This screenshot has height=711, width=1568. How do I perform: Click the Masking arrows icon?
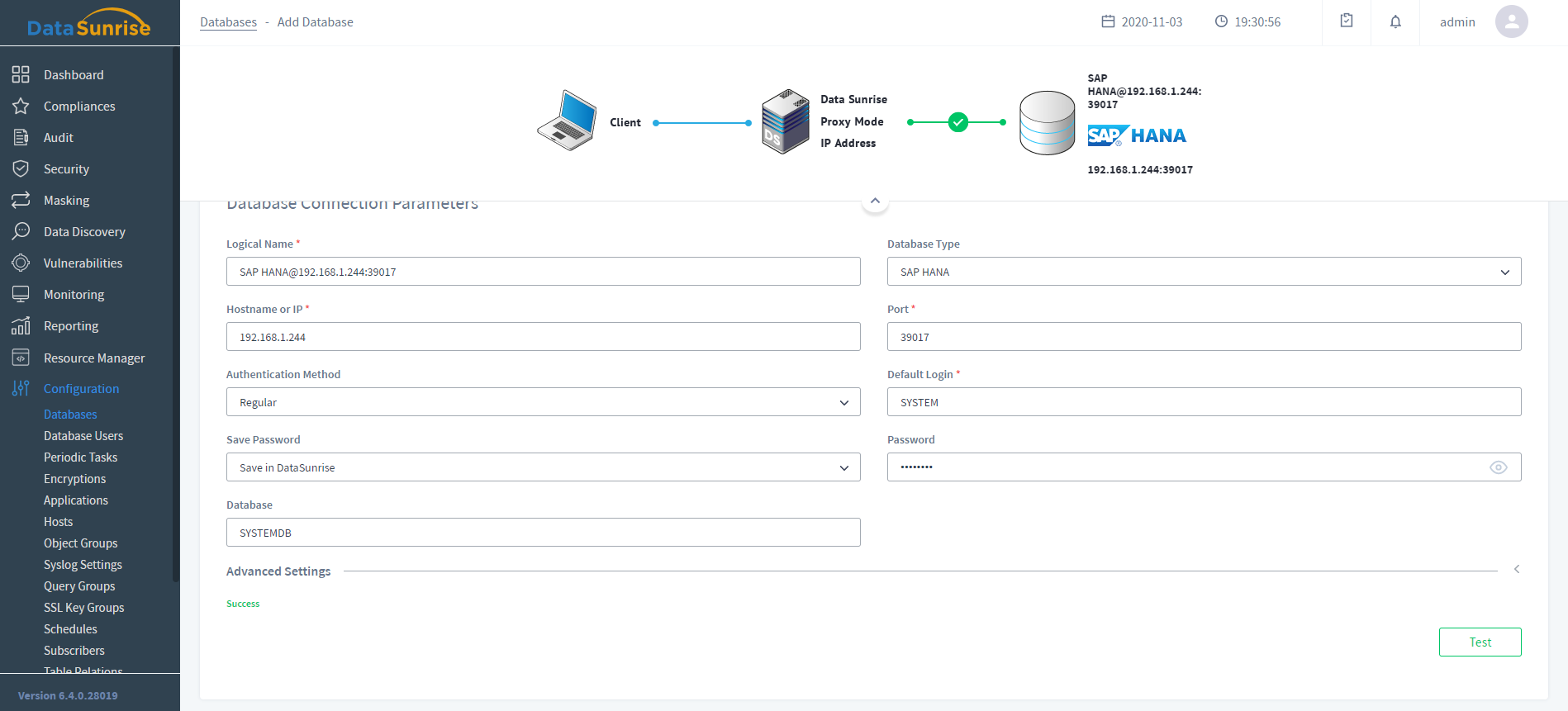coord(21,201)
